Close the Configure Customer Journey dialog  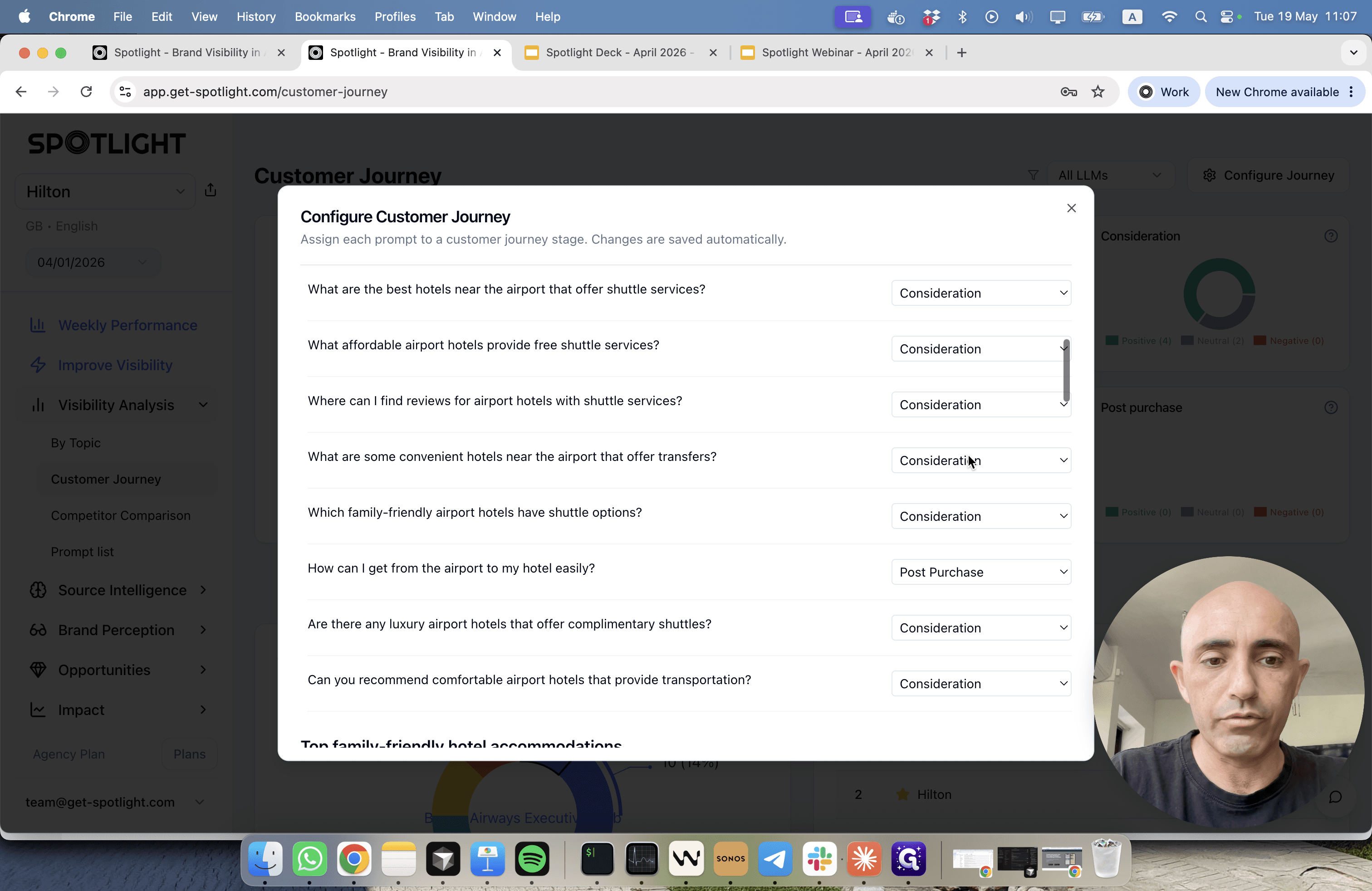pyautogui.click(x=1071, y=208)
